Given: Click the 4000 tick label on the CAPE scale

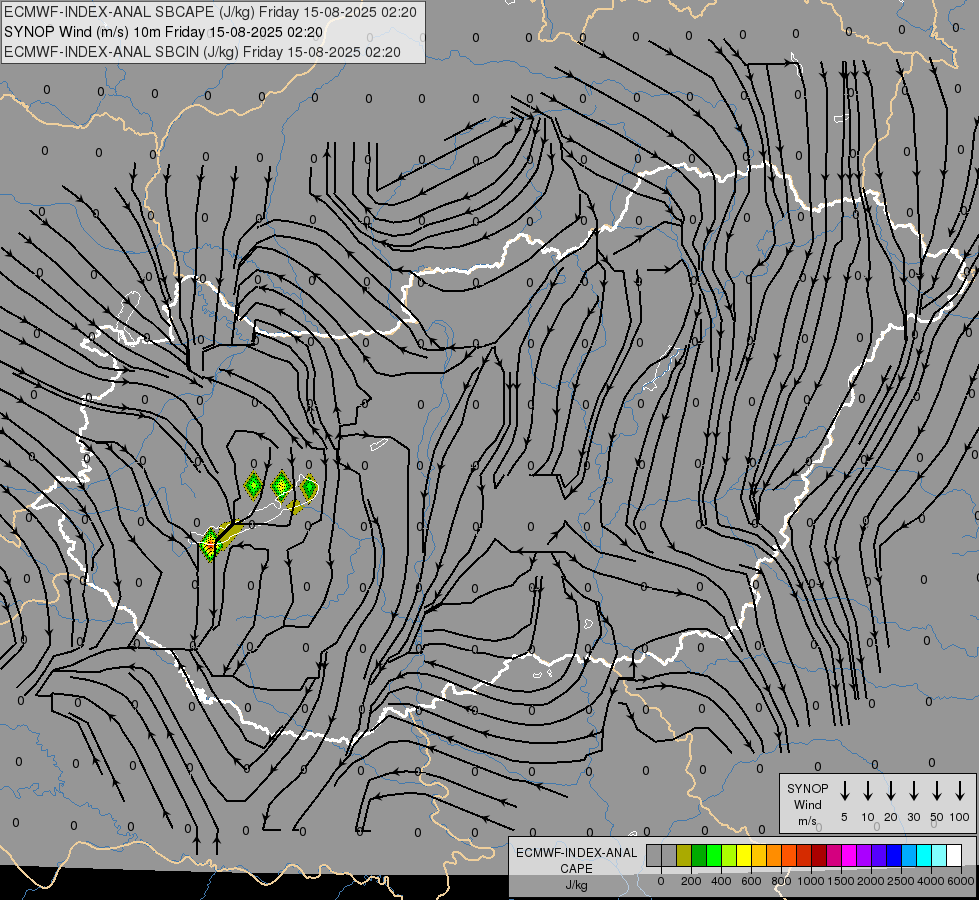Looking at the screenshot, I should coord(931,881).
